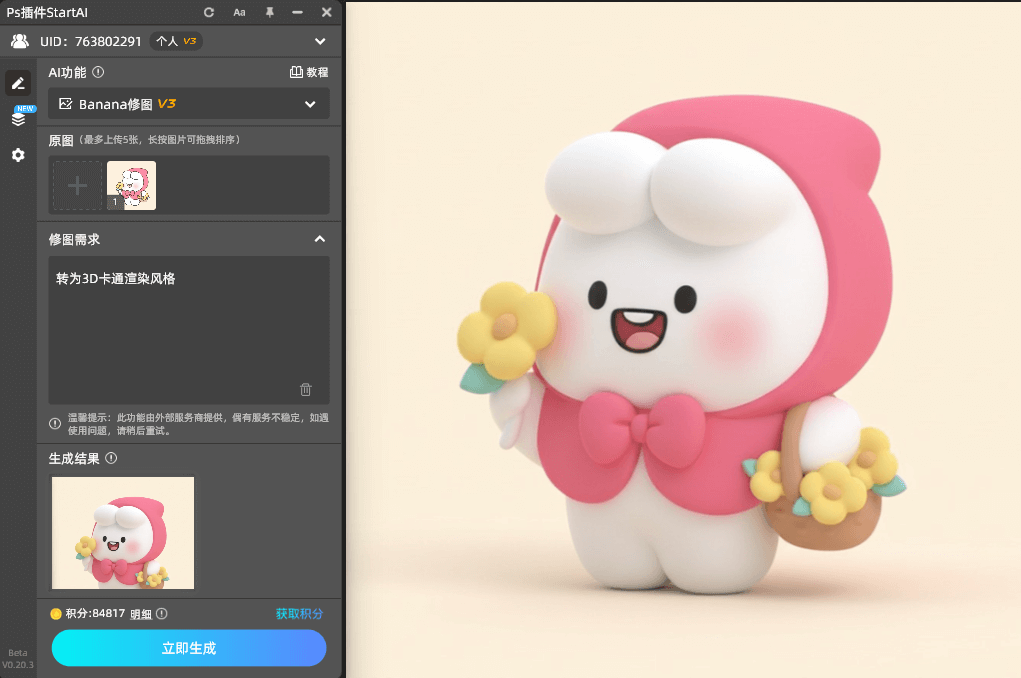Open the UID account dropdown chevron
The width and height of the screenshot is (1021, 678).
(320, 41)
